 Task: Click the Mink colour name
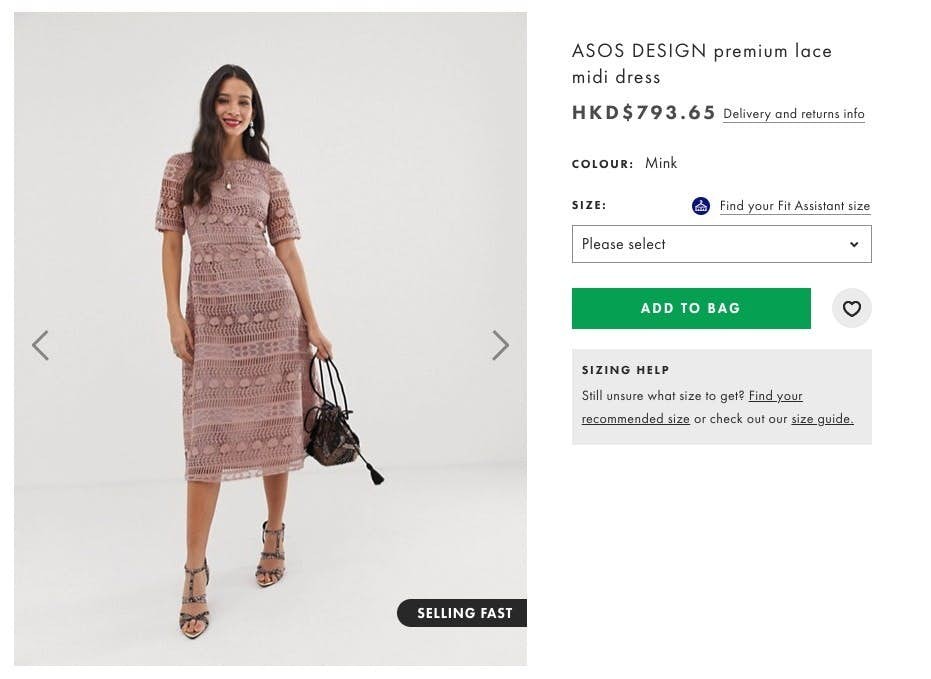pos(661,163)
